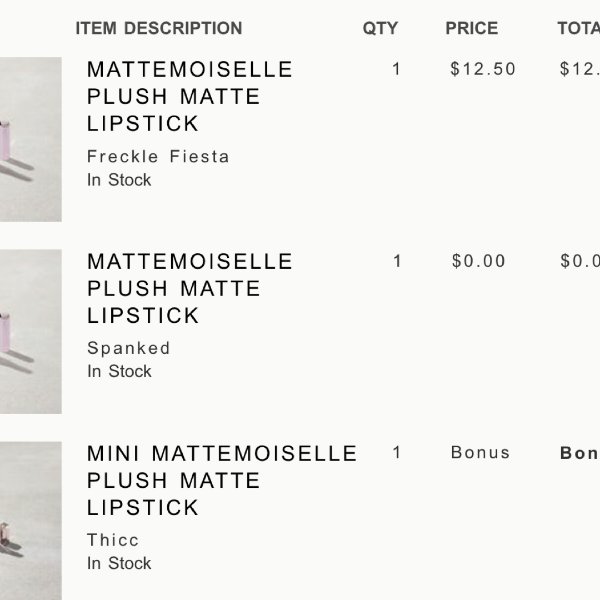Click the first Mattemoiselle Plush Matte Lipstick title
This screenshot has width=600, height=600.
coord(189,96)
